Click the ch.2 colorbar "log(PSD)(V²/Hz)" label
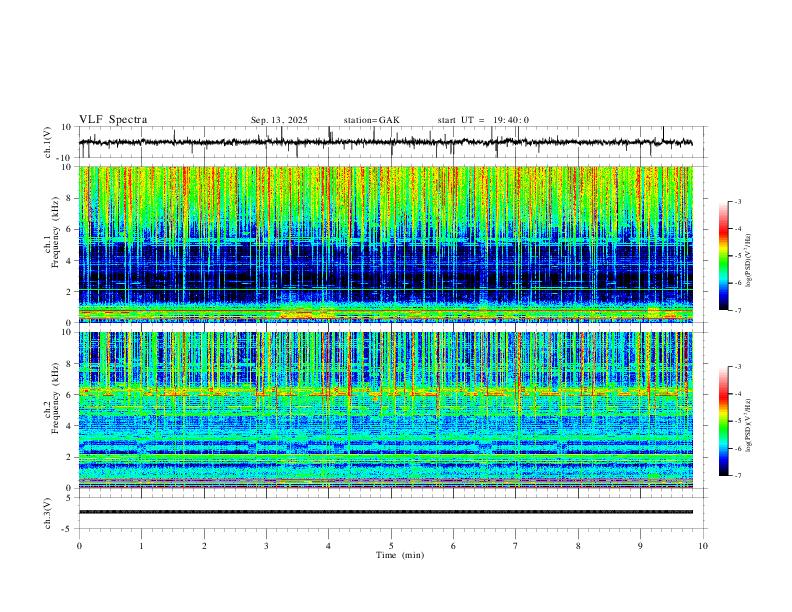The height and width of the screenshot is (612, 792). coord(749,425)
